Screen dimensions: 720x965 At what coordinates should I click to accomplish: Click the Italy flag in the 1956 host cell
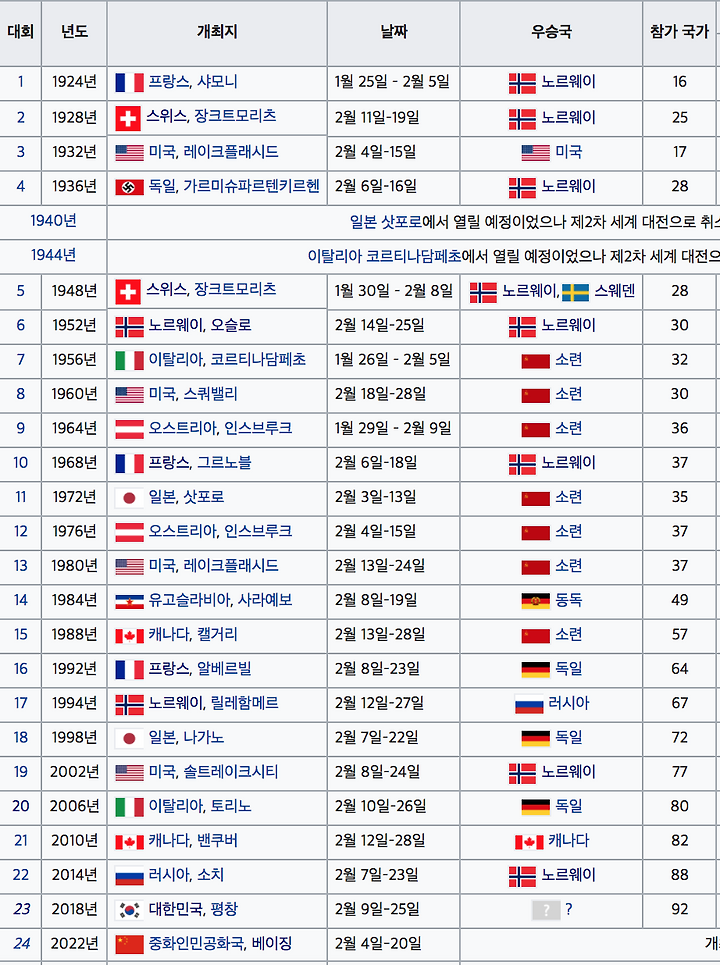[x=129, y=360]
